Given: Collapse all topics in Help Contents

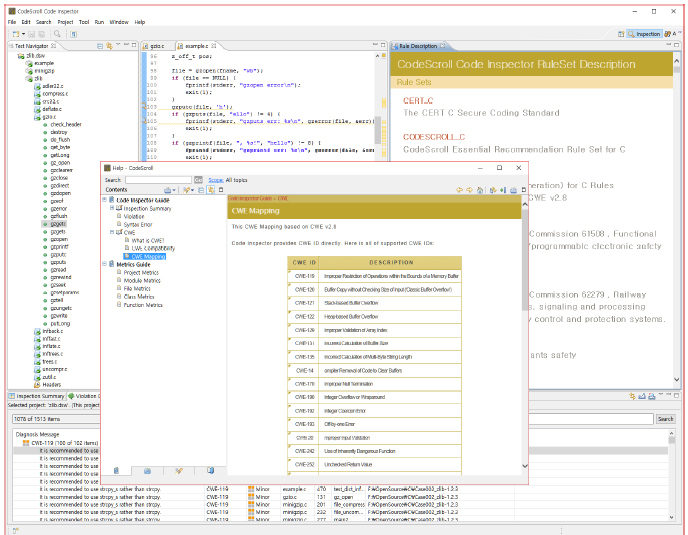Looking at the screenshot, I should (x=201, y=190).
